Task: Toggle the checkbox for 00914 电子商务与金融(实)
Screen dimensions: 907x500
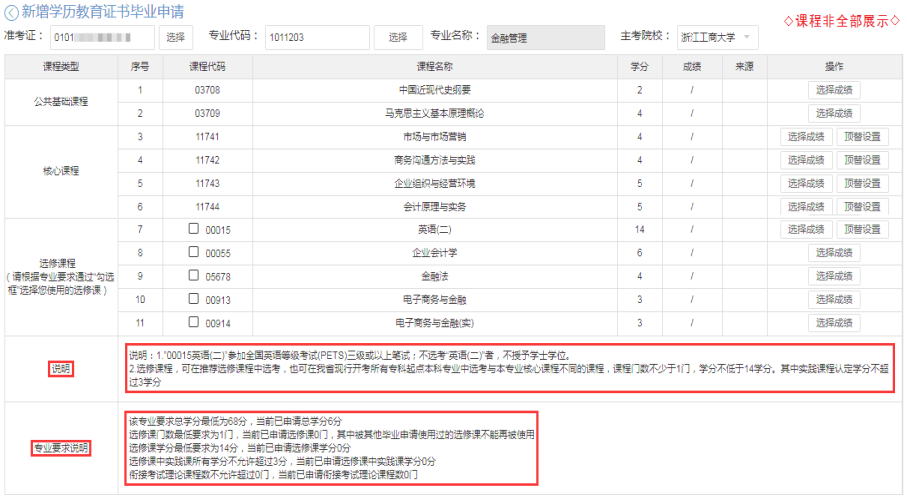Action: [x=194, y=322]
